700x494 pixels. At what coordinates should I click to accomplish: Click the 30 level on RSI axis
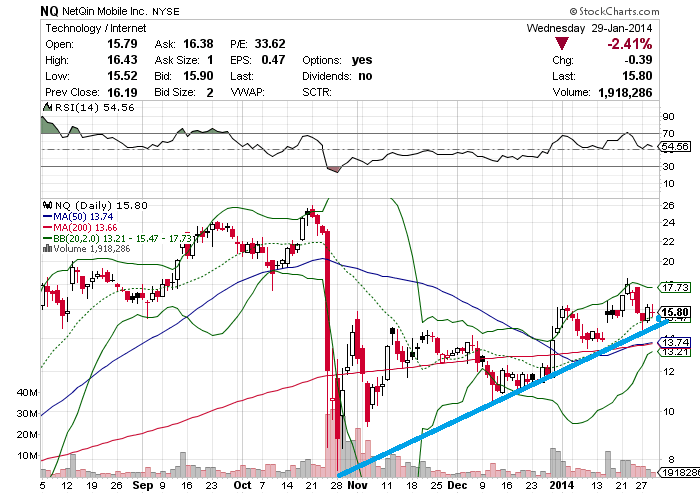[668, 166]
